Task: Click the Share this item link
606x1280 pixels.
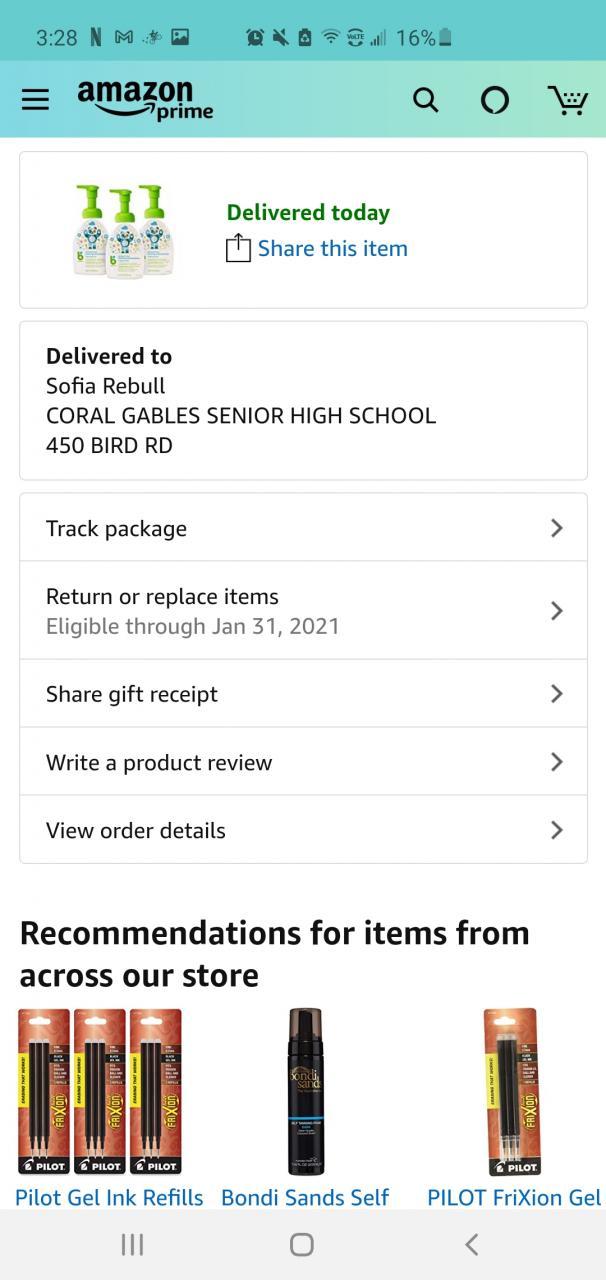Action: tap(332, 248)
